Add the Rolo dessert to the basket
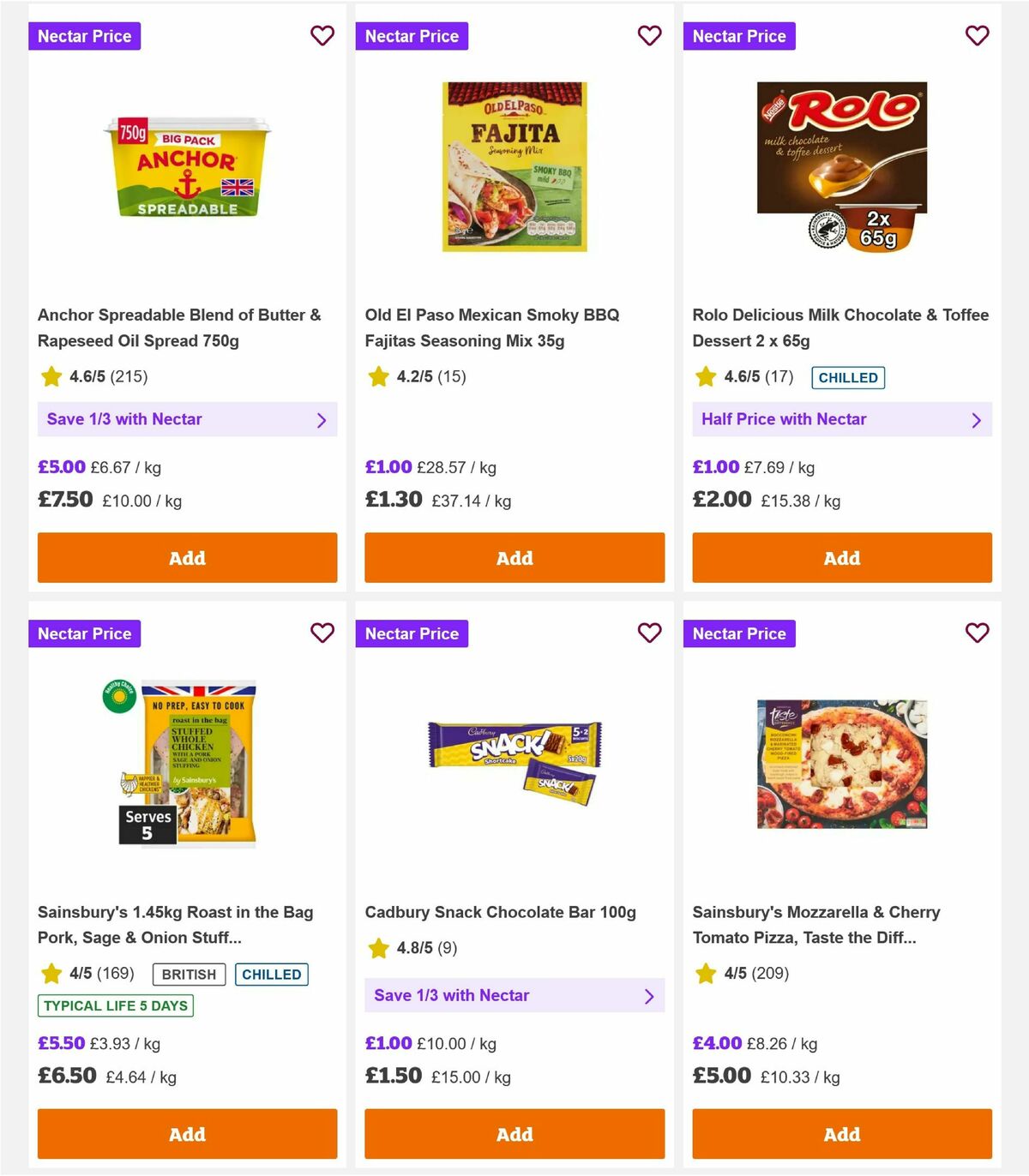This screenshot has height=1176, width=1029. 842,557
